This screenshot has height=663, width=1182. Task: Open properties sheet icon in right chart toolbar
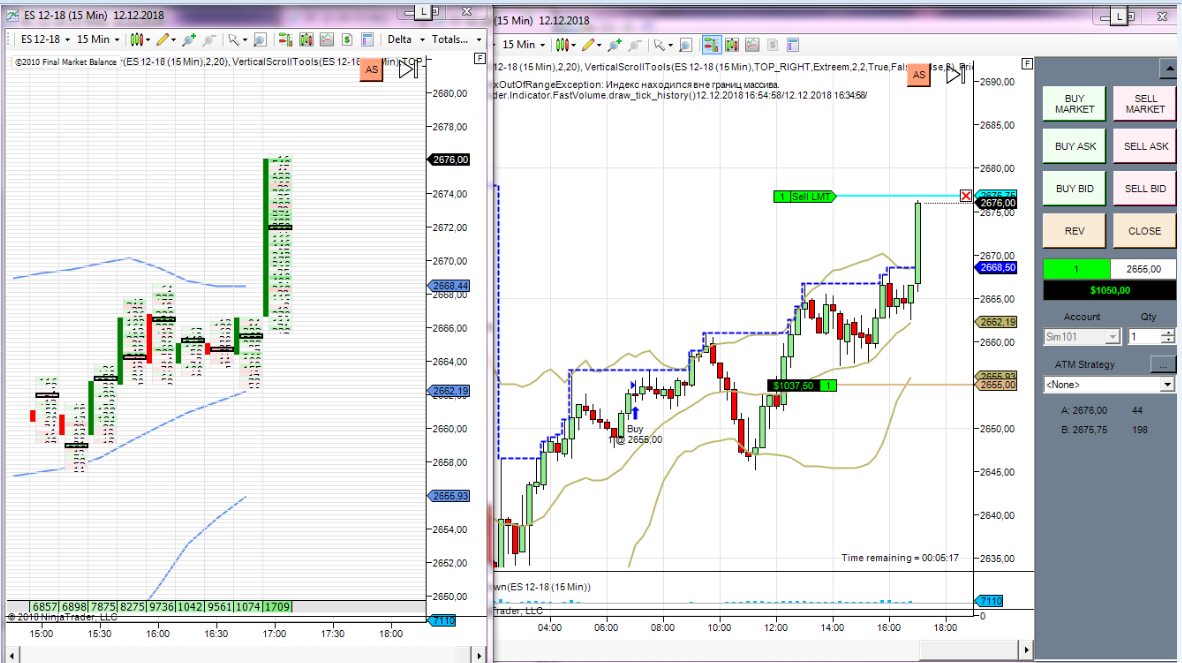click(x=792, y=45)
